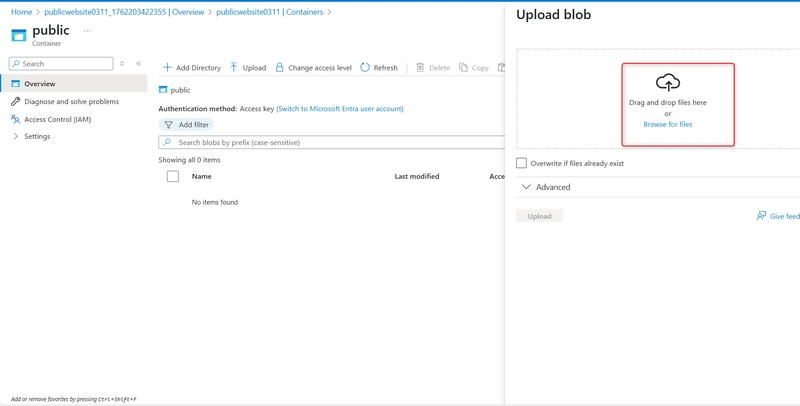This screenshot has width=800, height=406.
Task: Expand Settings in the left menu
Action: tap(16, 137)
